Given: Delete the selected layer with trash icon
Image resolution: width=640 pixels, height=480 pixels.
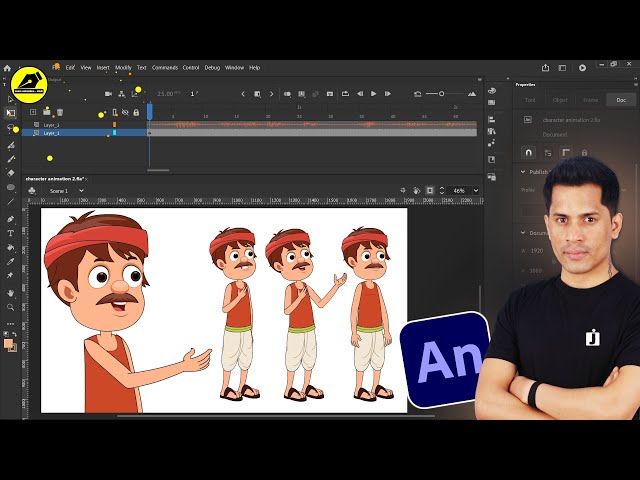Looking at the screenshot, I should tap(60, 112).
